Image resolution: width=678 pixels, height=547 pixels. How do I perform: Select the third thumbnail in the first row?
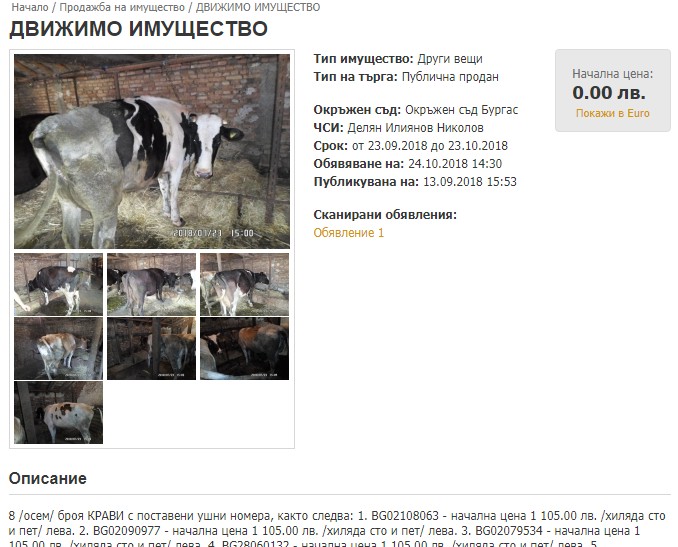tap(244, 284)
